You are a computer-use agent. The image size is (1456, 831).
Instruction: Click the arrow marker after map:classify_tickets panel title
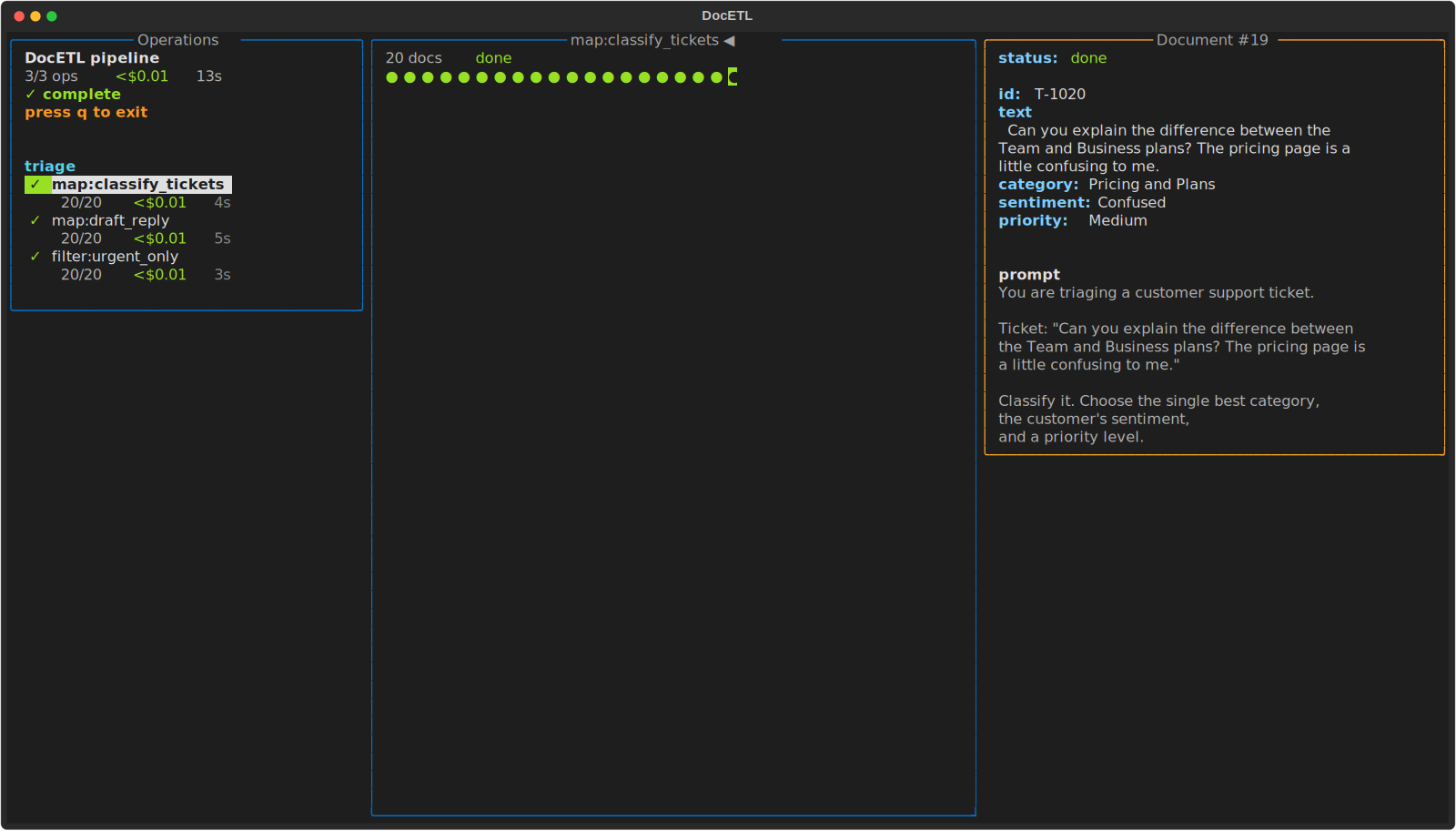(729, 41)
